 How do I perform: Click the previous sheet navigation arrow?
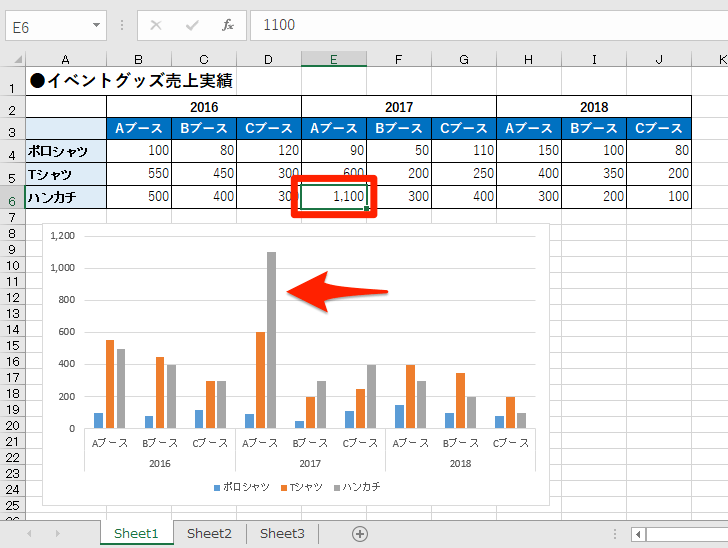(x=29, y=534)
